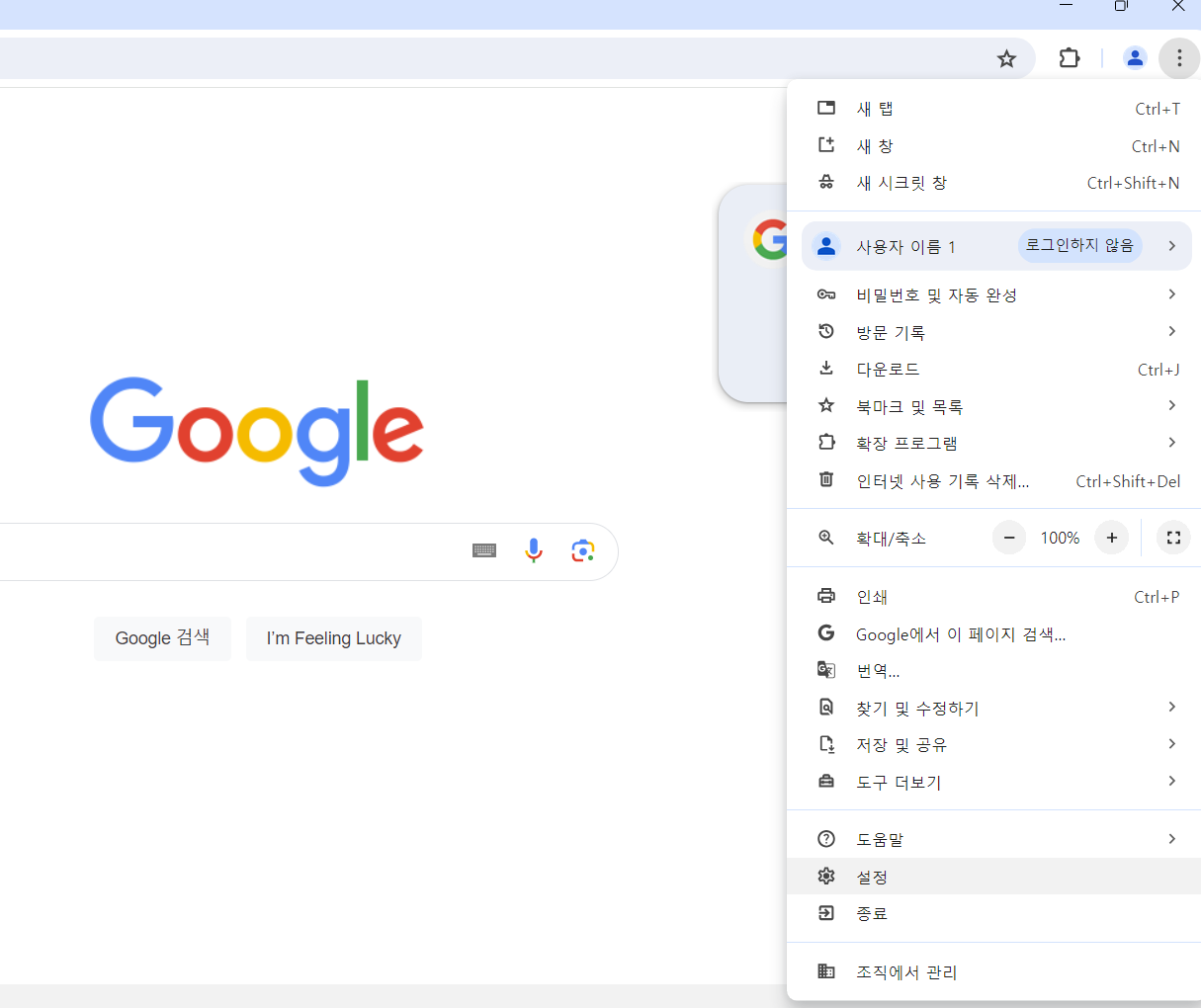Open the profile avatar in the toolbar
The image size is (1201, 1008).
(x=1135, y=58)
